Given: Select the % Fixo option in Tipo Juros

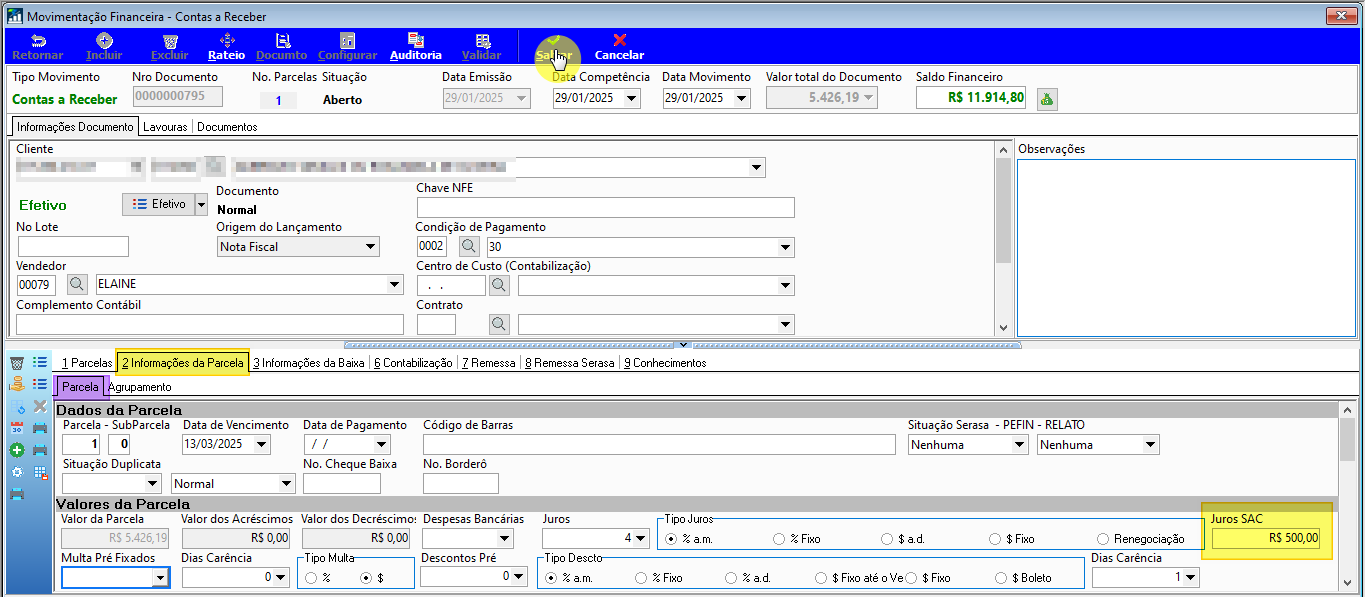Looking at the screenshot, I should coord(797,539).
